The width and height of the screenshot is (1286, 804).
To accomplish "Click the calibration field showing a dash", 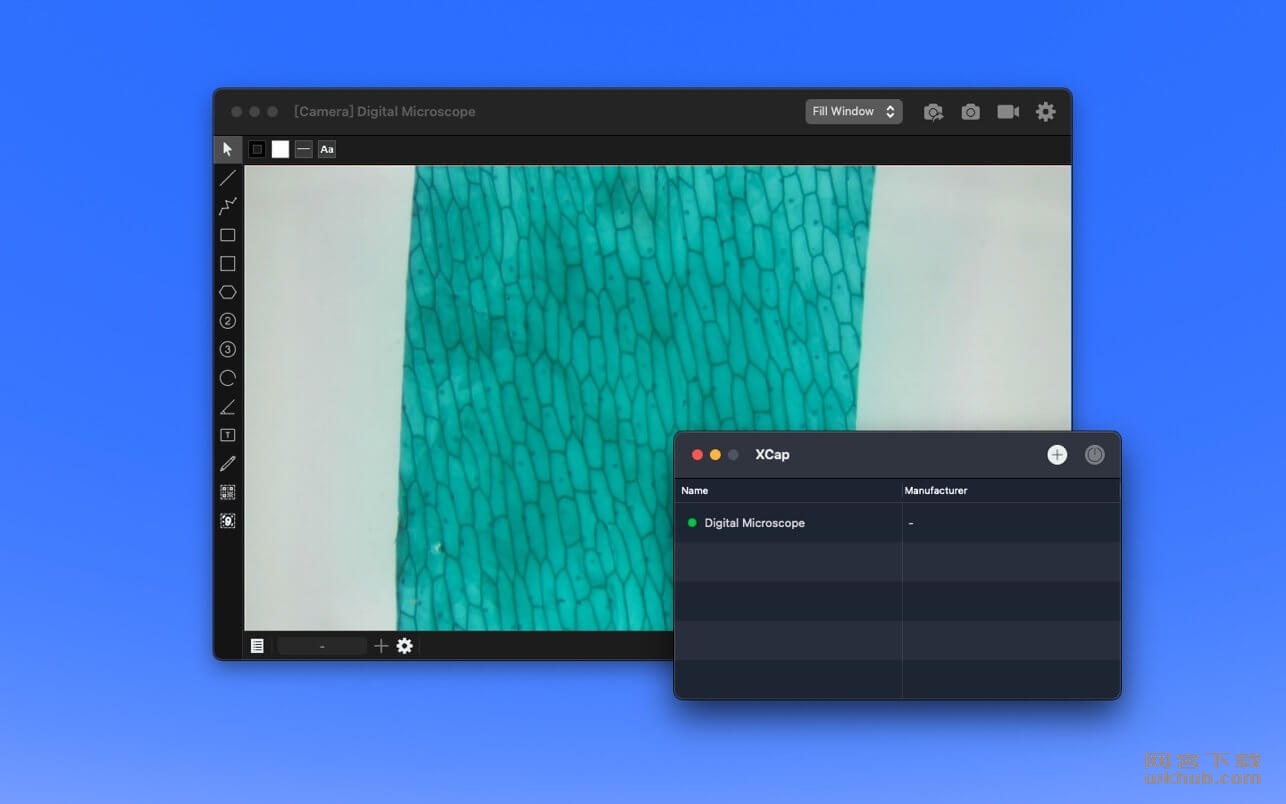I will coord(322,646).
